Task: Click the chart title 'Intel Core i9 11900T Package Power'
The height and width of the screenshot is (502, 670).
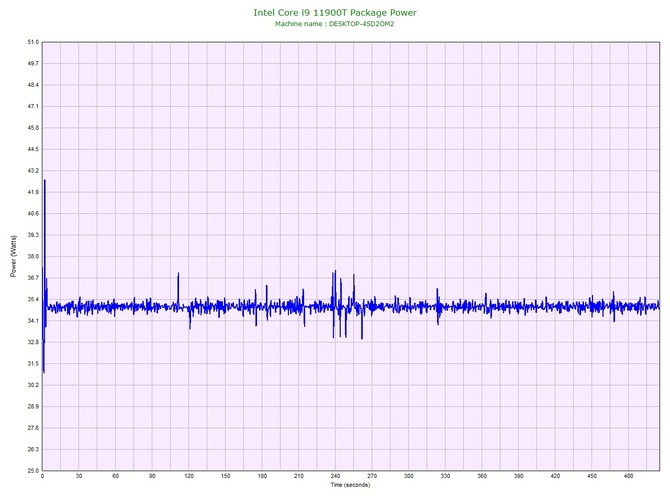Action: 335,12
